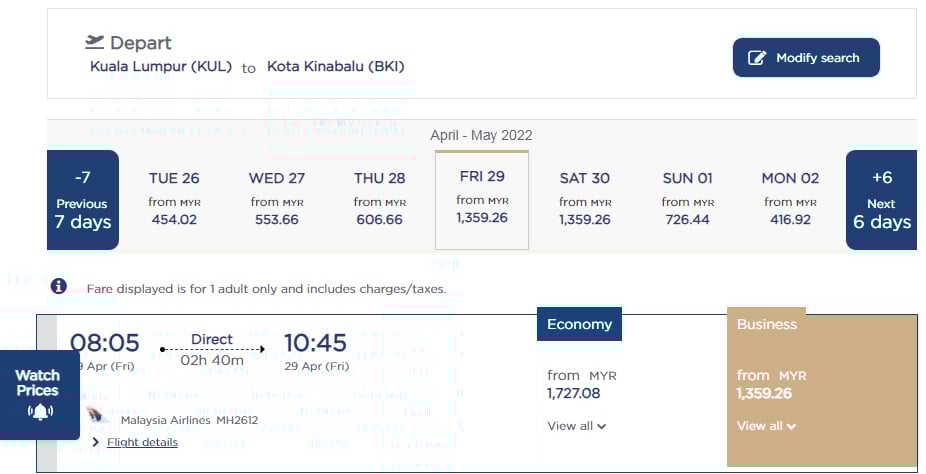Viewport: 926px width, 474px height.
Task: Select the Economy fare header
Action: click(579, 324)
